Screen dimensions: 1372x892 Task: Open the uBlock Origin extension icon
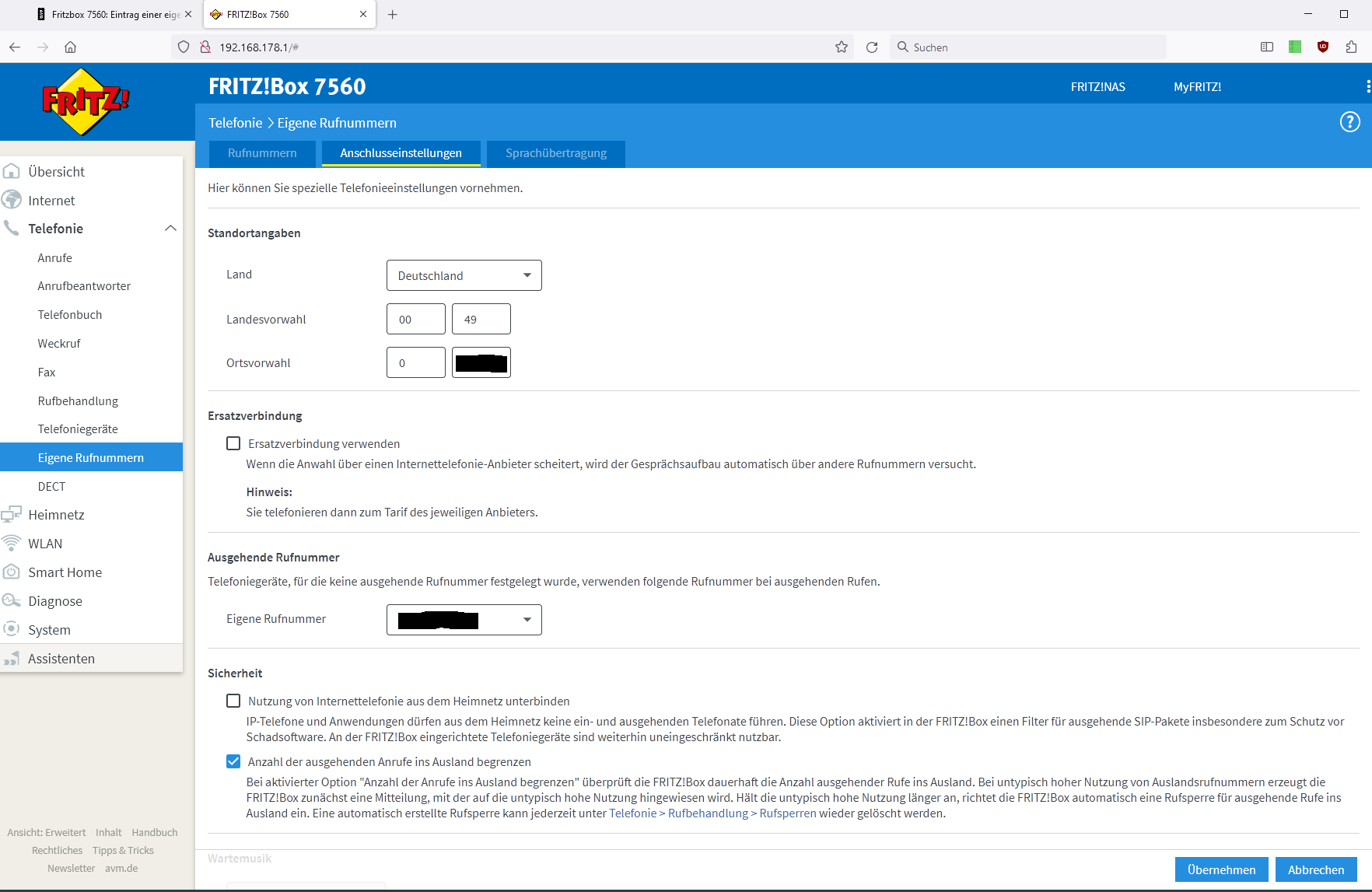[1323, 47]
